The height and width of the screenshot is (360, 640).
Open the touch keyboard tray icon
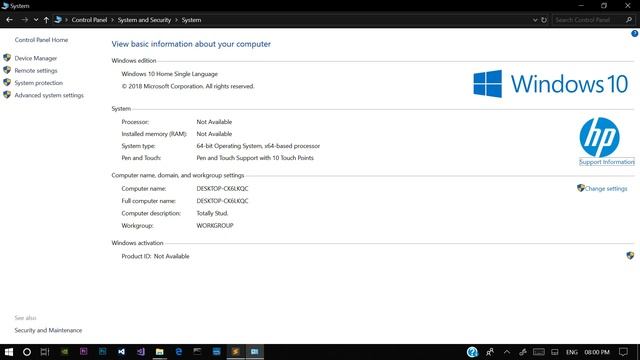(538, 352)
